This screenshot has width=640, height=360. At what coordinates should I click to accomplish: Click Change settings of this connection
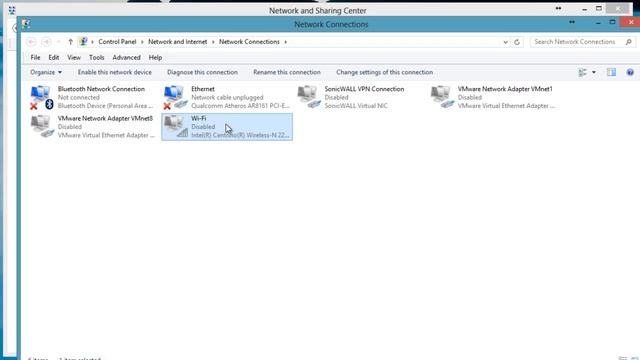click(x=384, y=72)
